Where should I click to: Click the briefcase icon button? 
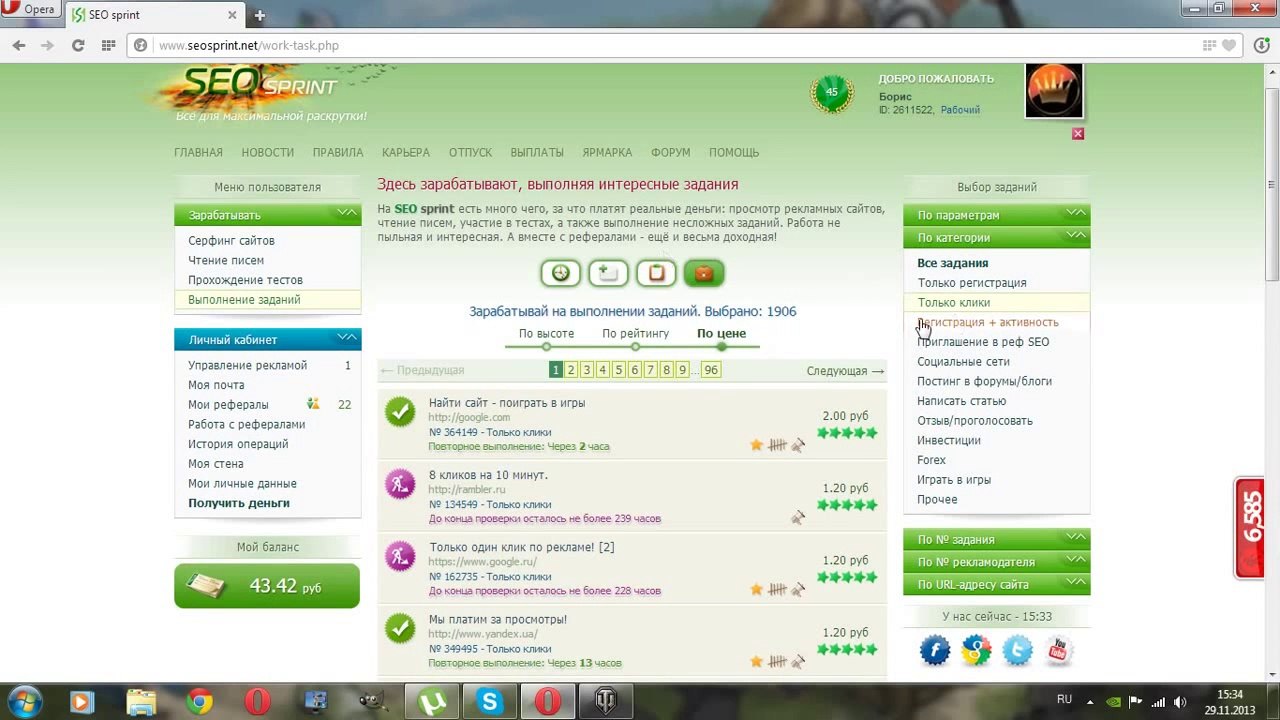pyautogui.click(x=704, y=273)
